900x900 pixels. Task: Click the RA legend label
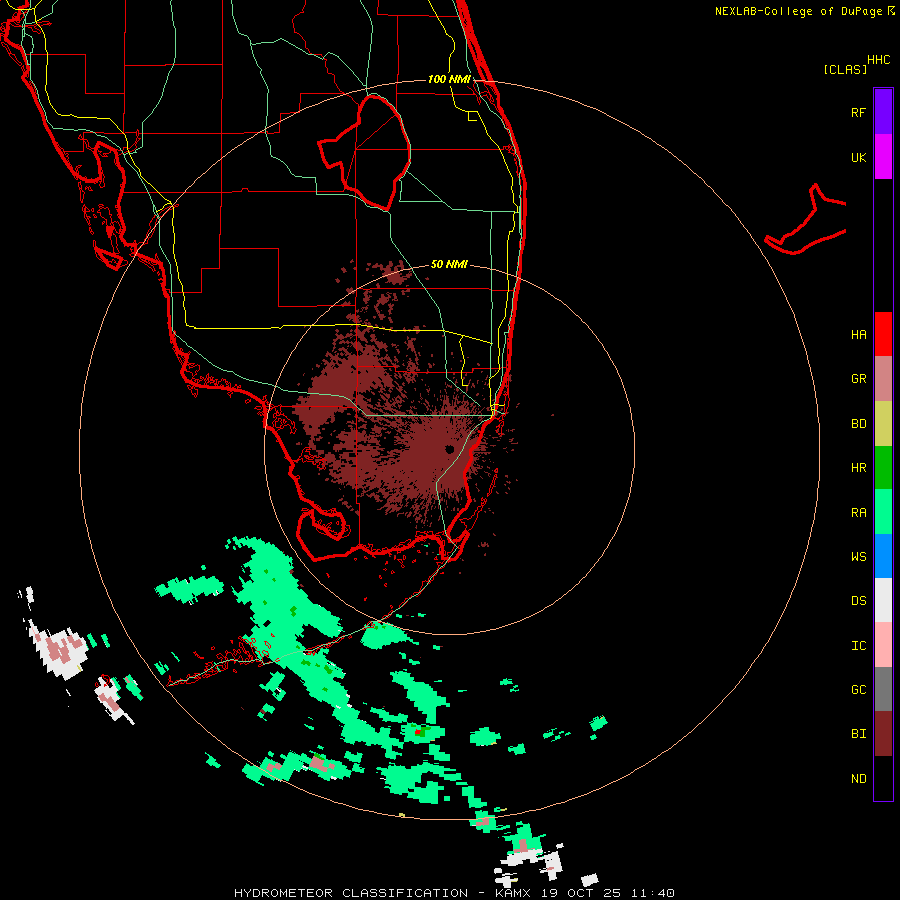858,513
